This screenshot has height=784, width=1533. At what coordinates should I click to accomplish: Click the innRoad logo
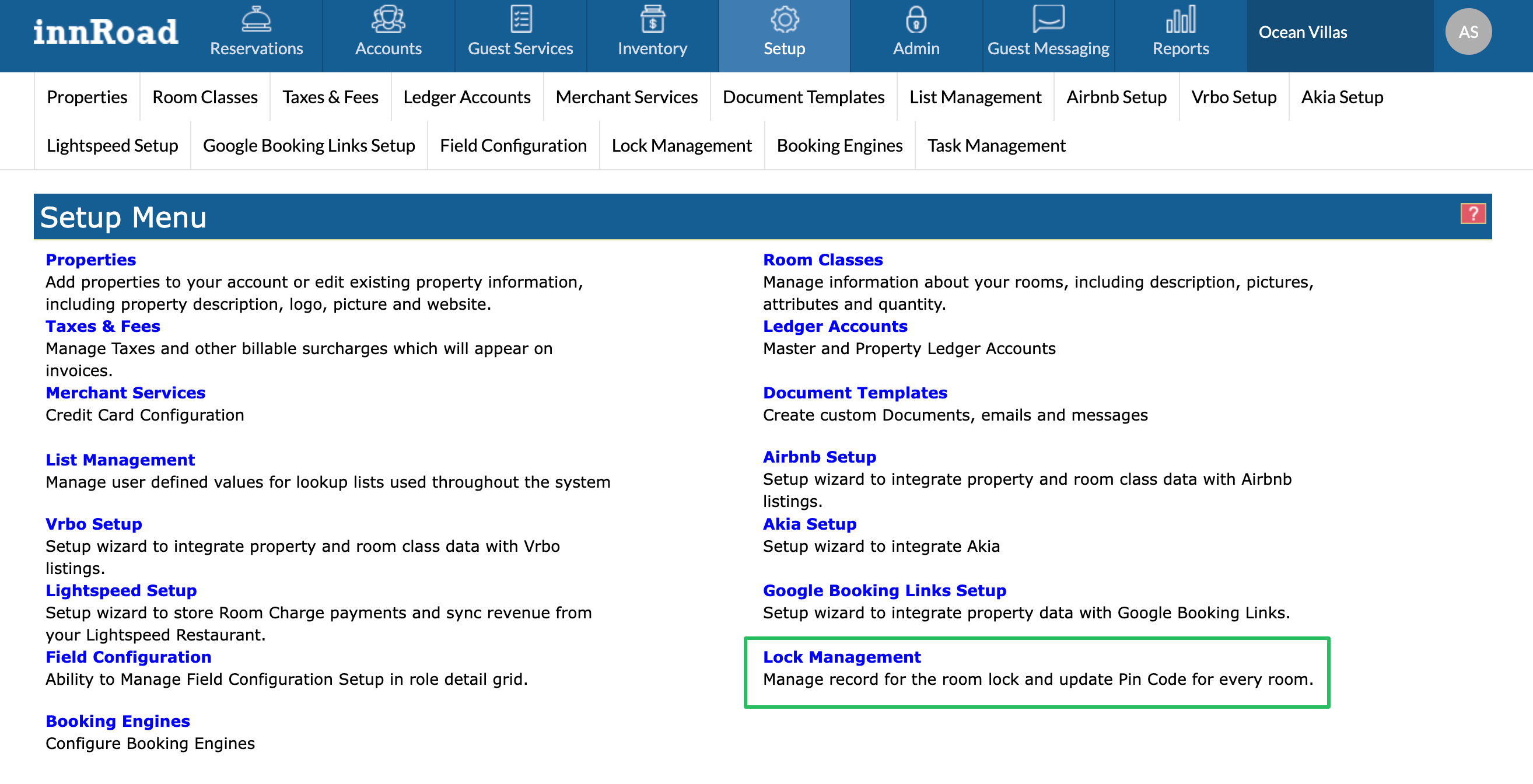point(106,32)
